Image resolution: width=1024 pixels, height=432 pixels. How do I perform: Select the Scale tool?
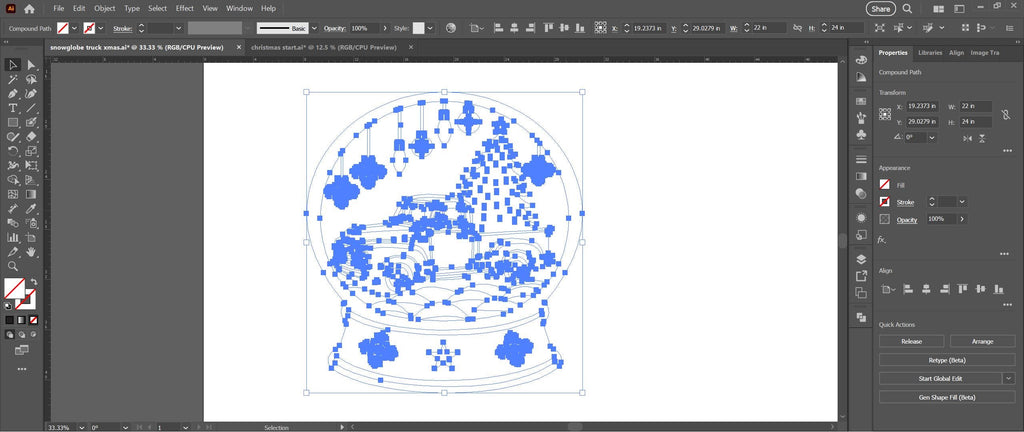(31, 151)
